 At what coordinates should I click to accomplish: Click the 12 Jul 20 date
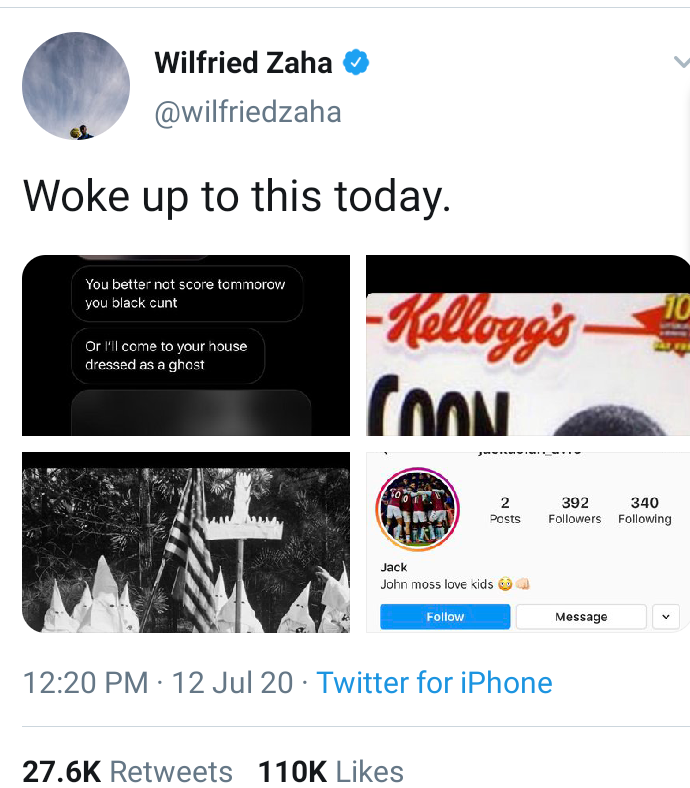(232, 683)
